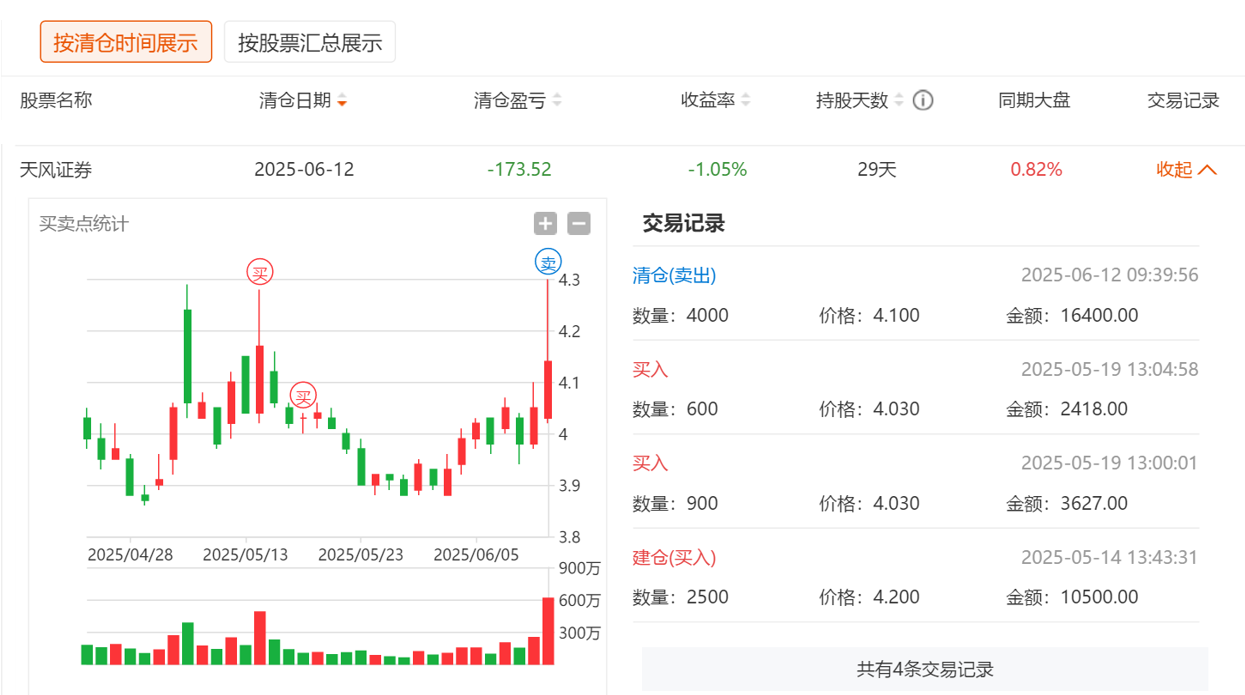The image size is (1245, 695).
Task: Click tallest red volume bar at right
Action: coord(548,631)
